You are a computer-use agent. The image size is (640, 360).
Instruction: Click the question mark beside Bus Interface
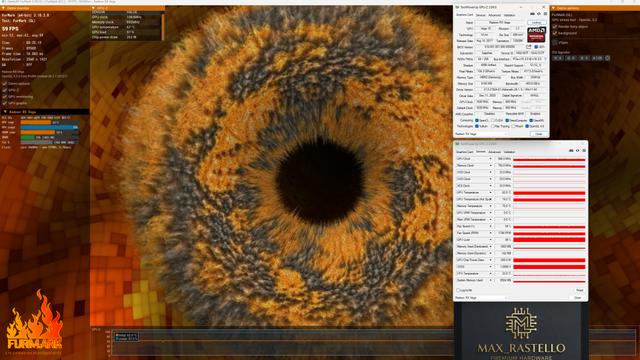[x=545, y=59]
